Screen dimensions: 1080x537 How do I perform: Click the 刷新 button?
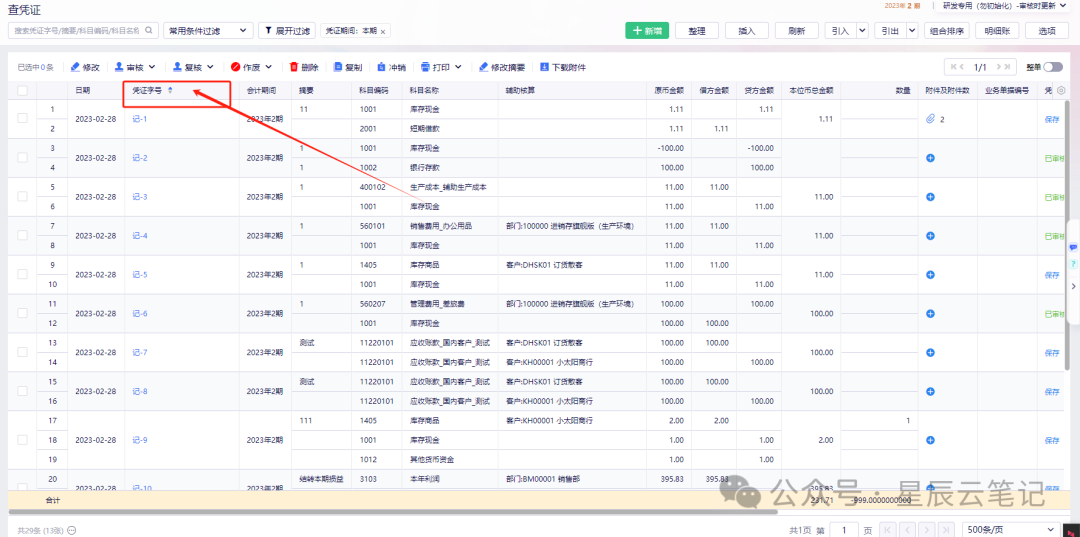point(797,30)
